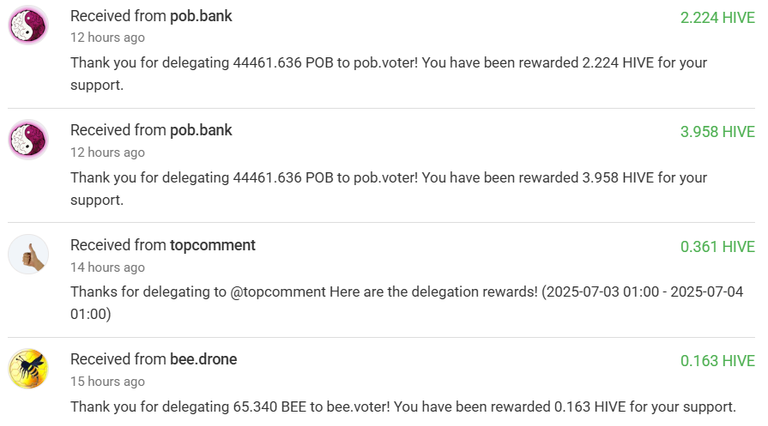Click the 0.163 HIVE amount
The width and height of the screenshot is (768, 426).
tap(718, 361)
